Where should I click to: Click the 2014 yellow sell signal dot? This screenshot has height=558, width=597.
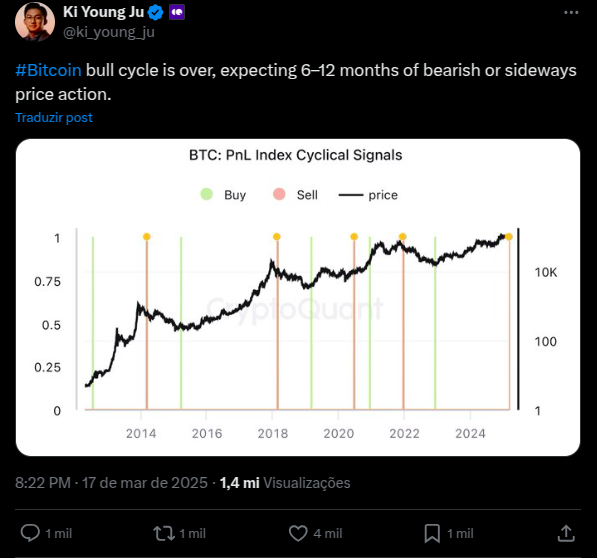(x=147, y=237)
